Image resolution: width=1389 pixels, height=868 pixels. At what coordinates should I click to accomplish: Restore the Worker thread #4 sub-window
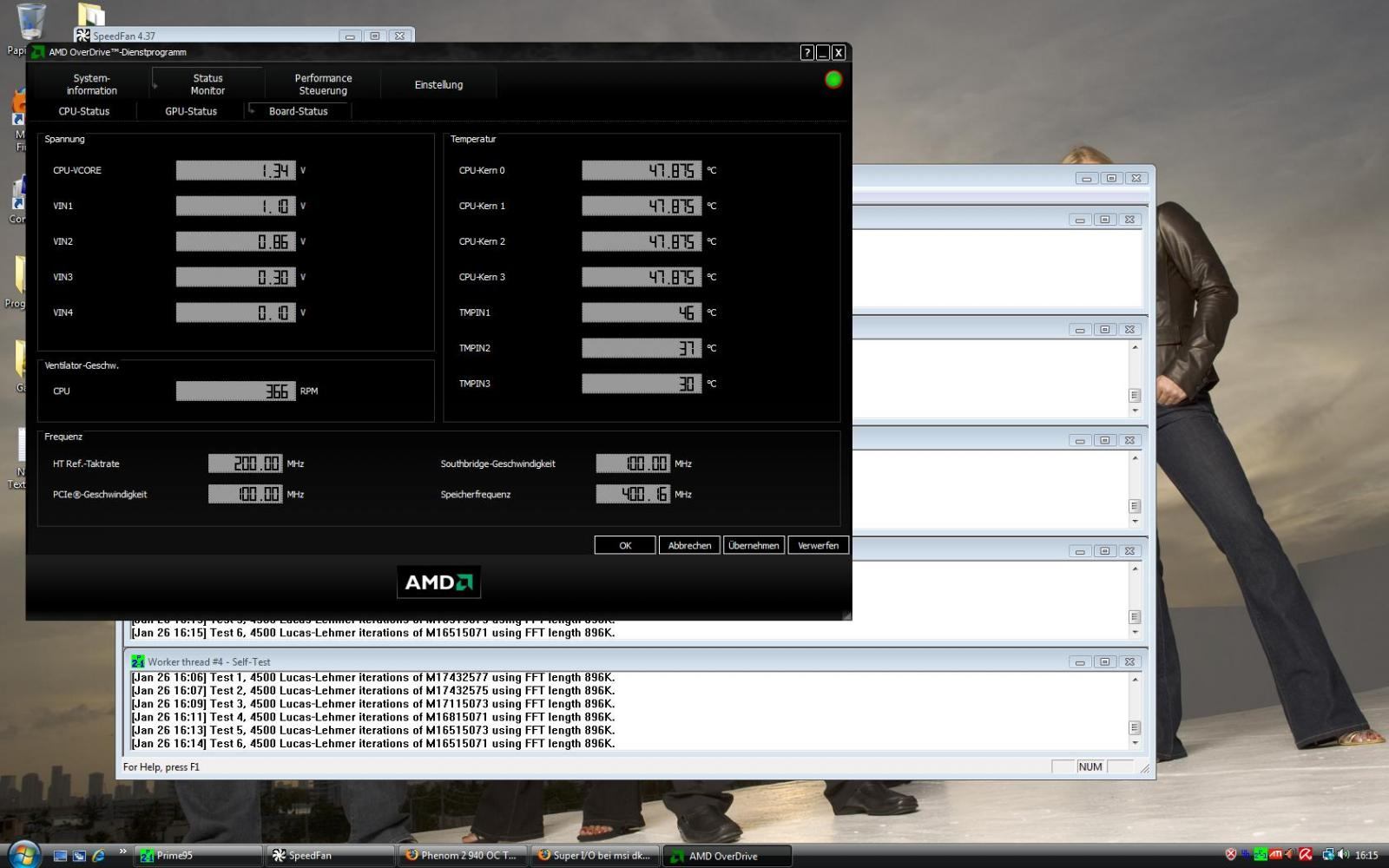tap(1105, 661)
